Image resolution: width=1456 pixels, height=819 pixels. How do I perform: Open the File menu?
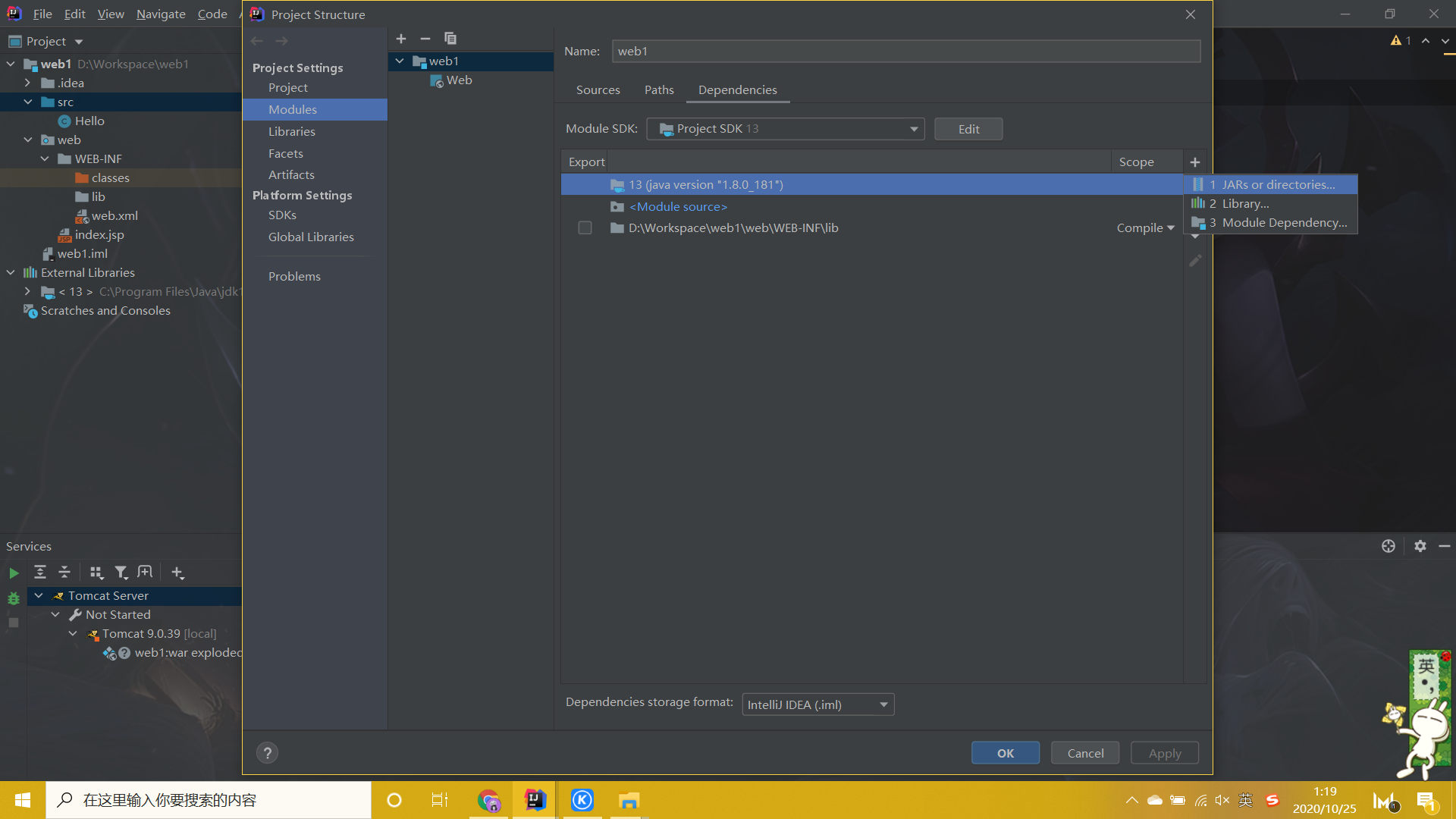[42, 14]
